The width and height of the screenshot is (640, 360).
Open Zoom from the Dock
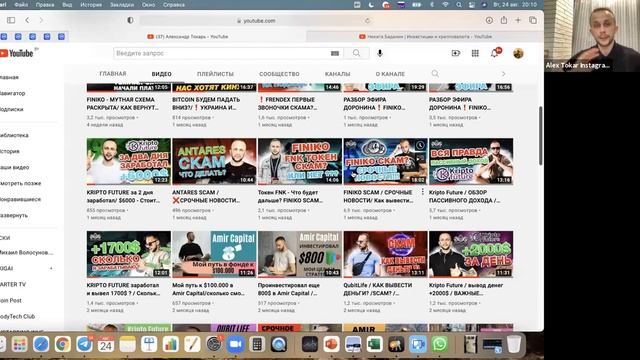tap(235, 344)
